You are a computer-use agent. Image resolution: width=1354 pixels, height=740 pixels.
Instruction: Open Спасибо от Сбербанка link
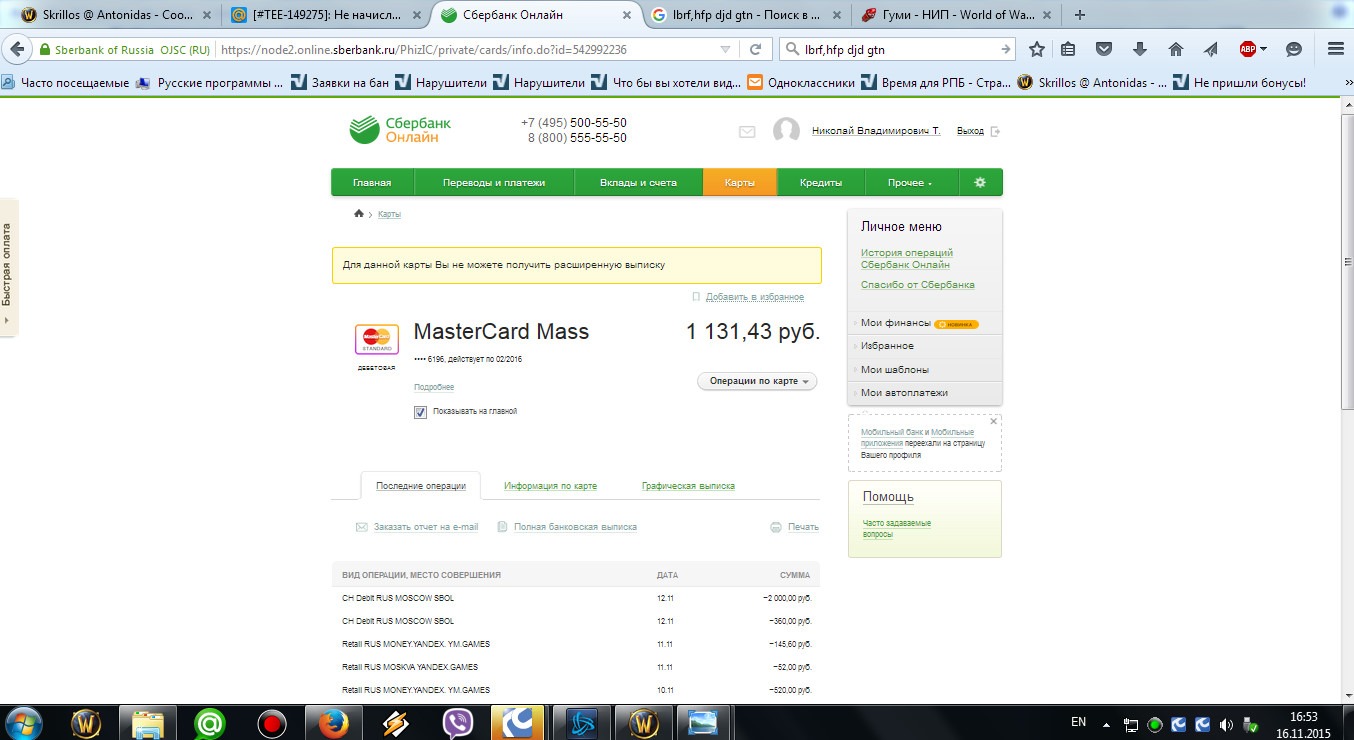coord(917,285)
